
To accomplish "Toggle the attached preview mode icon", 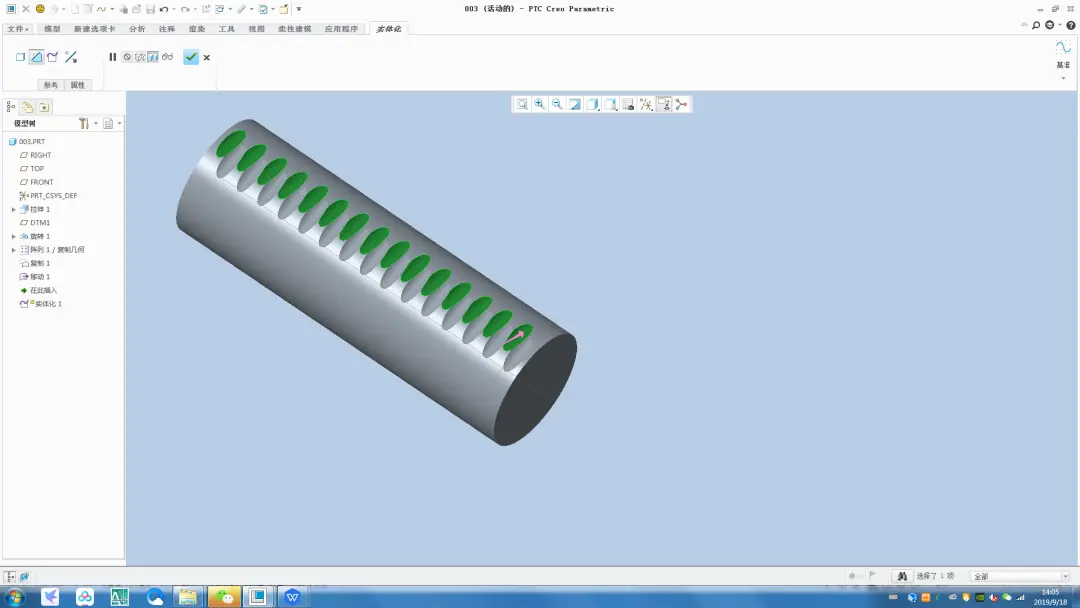I will point(153,57).
